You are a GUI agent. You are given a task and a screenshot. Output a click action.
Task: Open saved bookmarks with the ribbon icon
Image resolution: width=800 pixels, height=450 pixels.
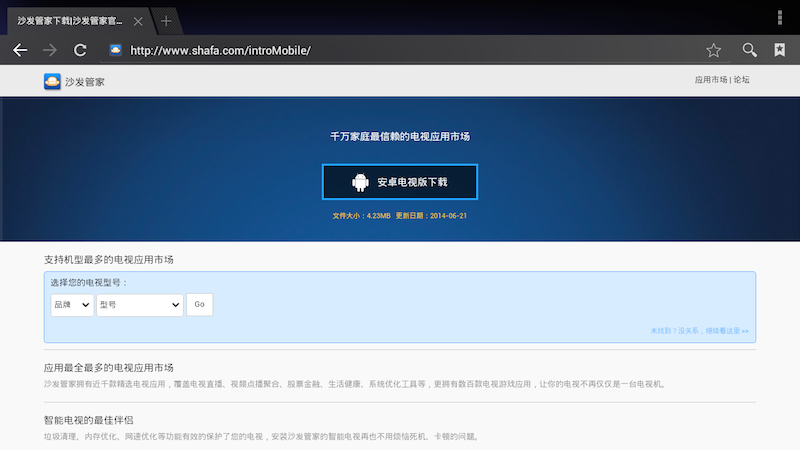[780, 50]
